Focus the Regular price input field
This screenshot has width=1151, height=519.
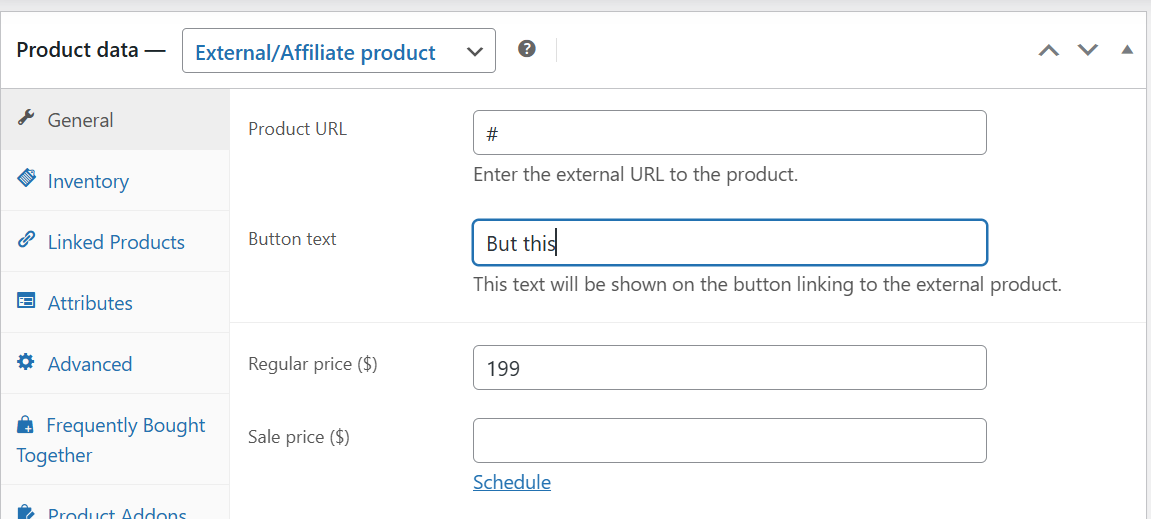730,368
